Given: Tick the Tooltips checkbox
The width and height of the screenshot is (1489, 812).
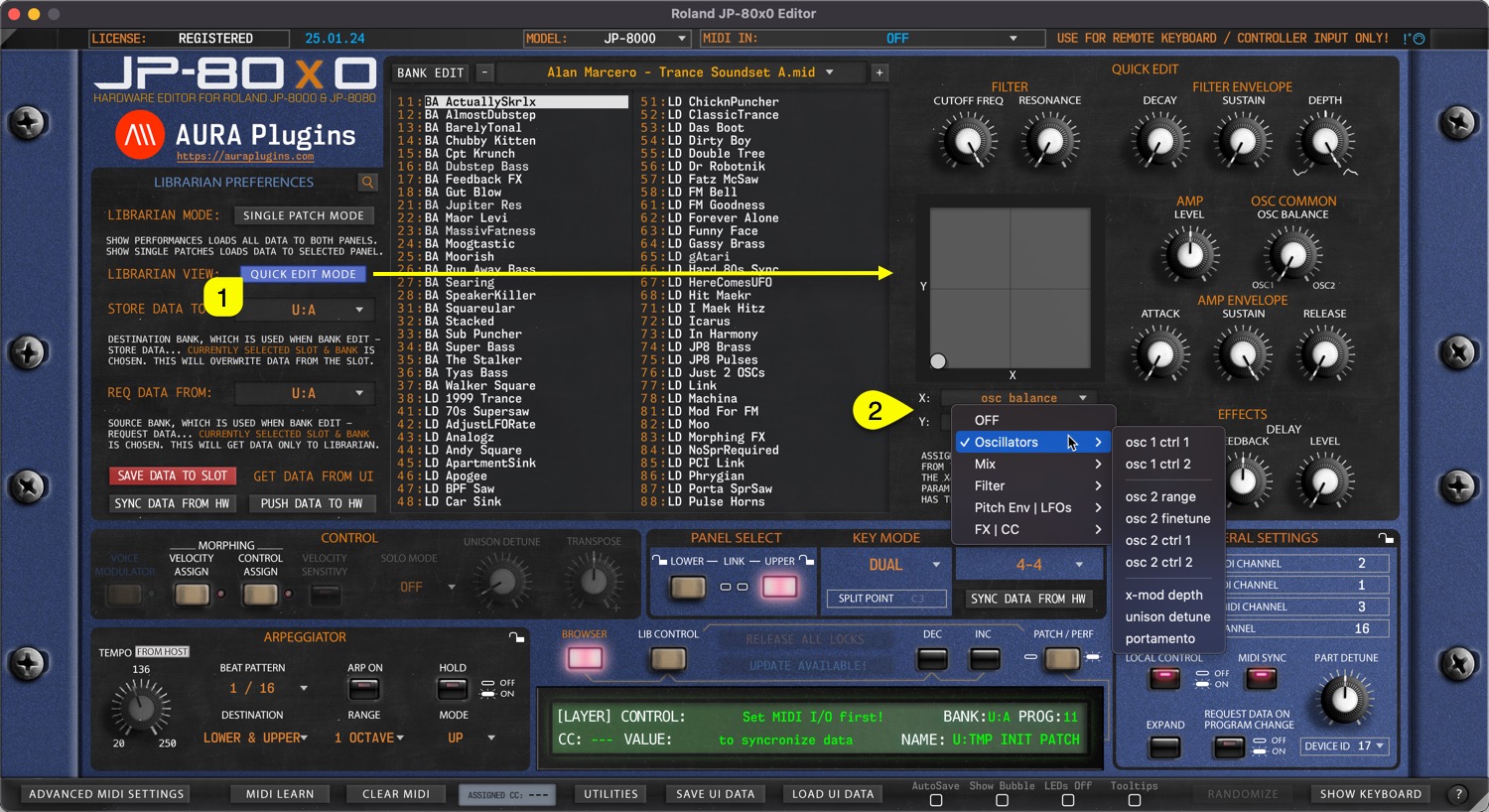Looking at the screenshot, I should point(1134,800).
